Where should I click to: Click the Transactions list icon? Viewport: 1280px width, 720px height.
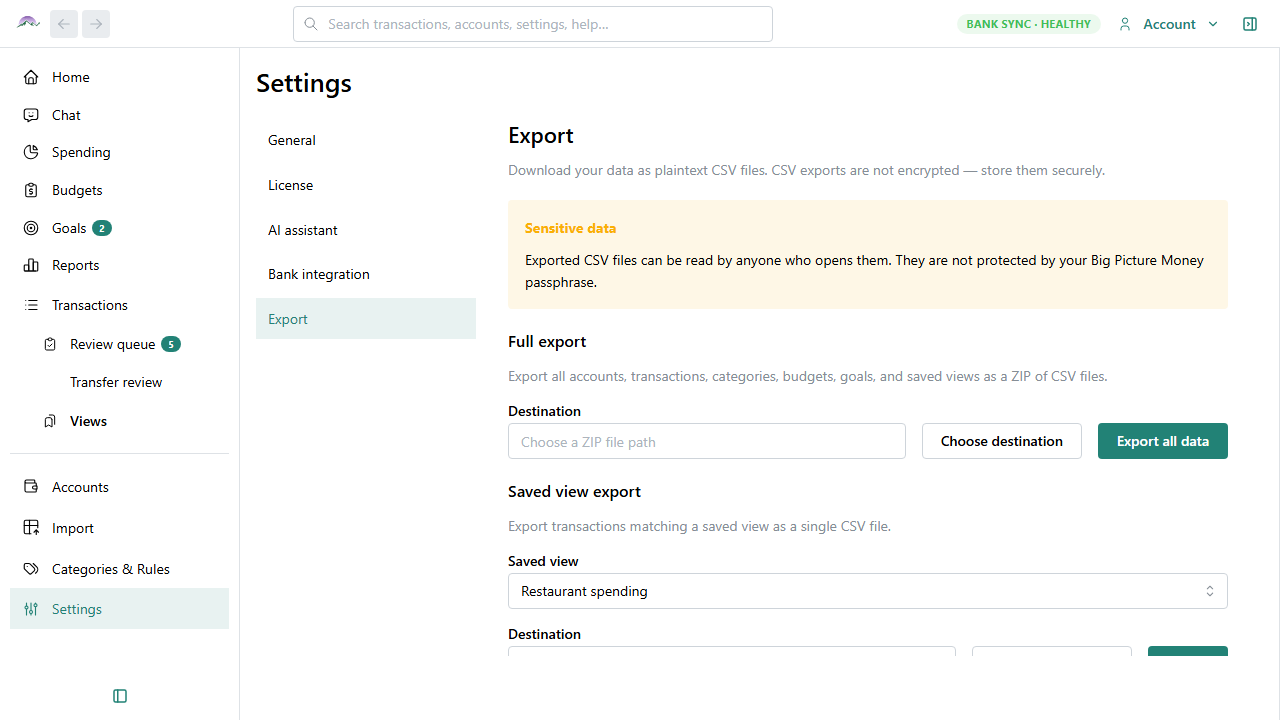click(31, 305)
